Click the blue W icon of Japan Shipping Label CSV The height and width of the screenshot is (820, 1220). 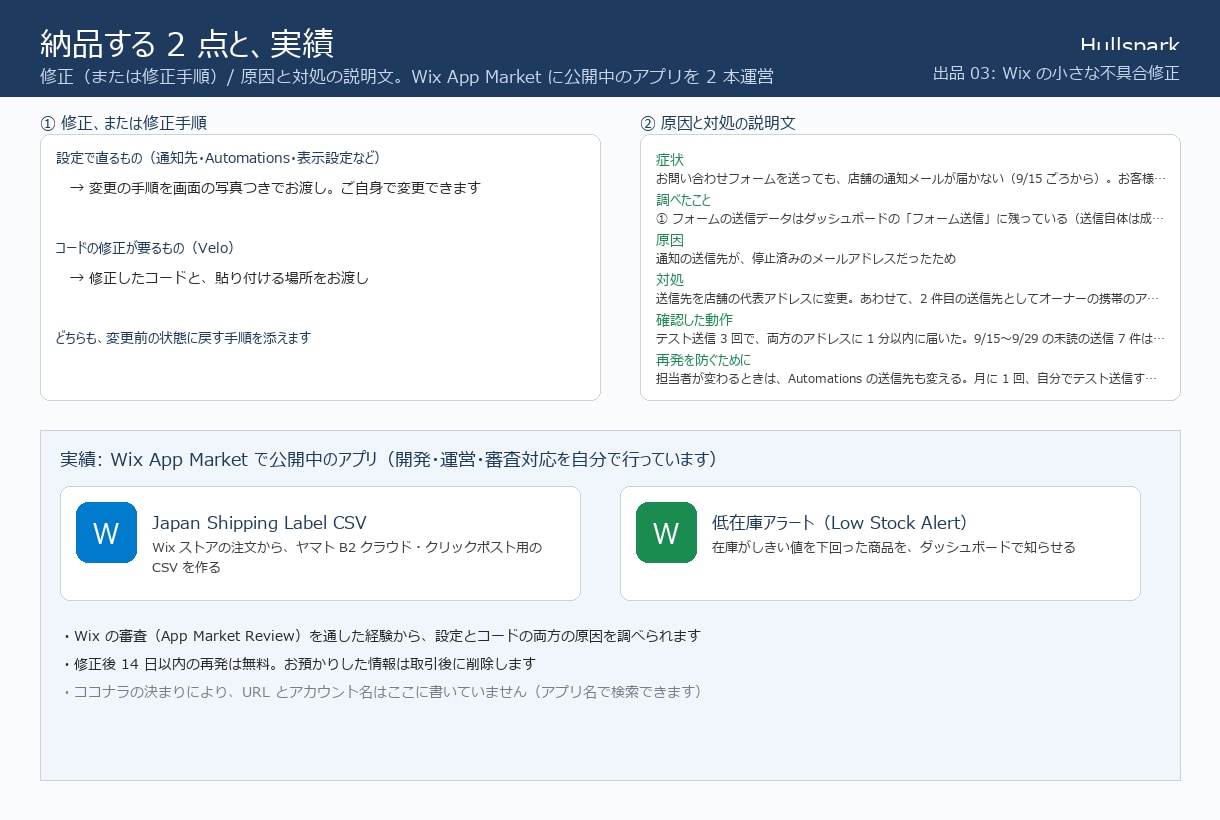pos(106,532)
